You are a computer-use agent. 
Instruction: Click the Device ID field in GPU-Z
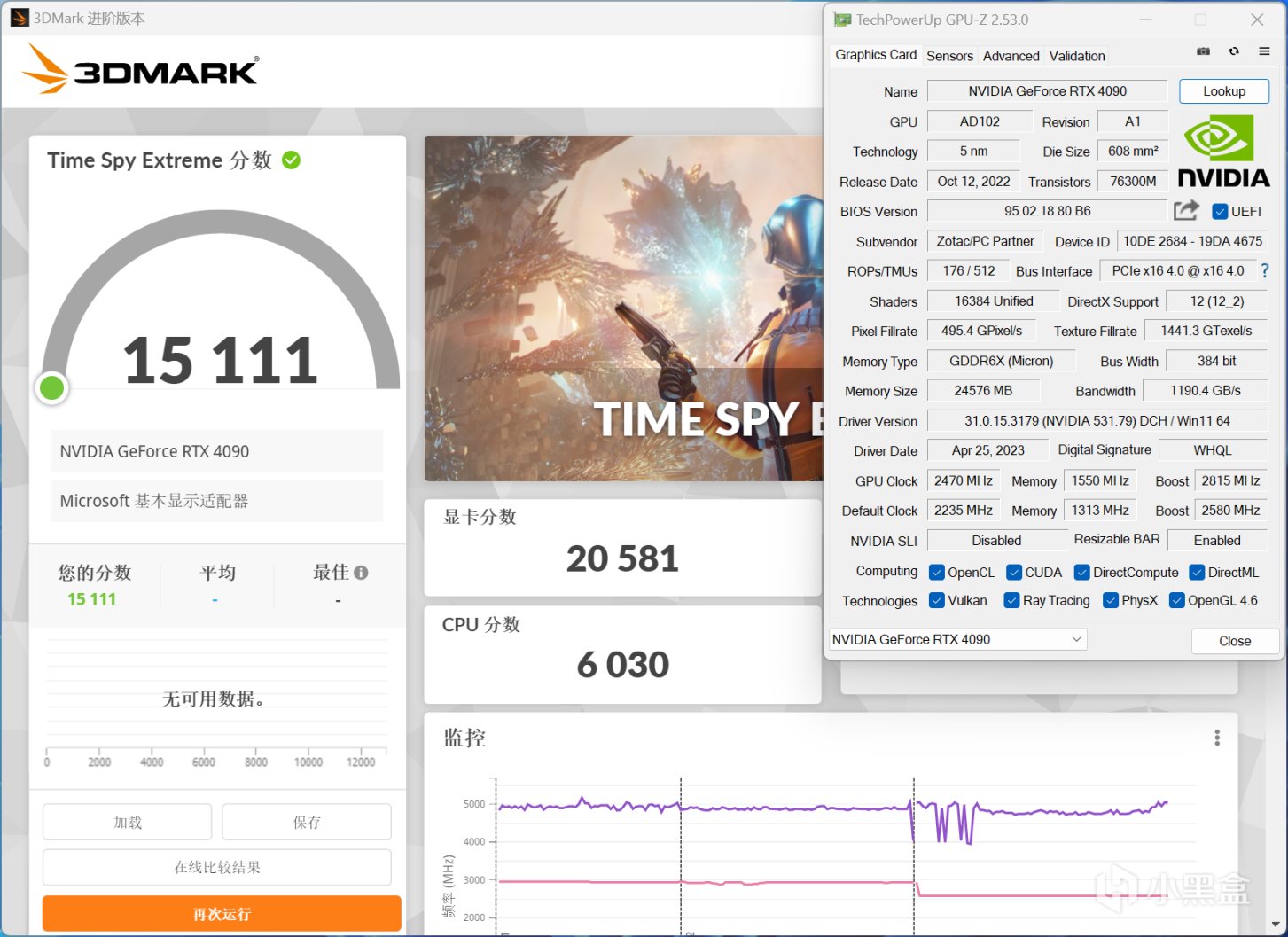[x=1192, y=241]
